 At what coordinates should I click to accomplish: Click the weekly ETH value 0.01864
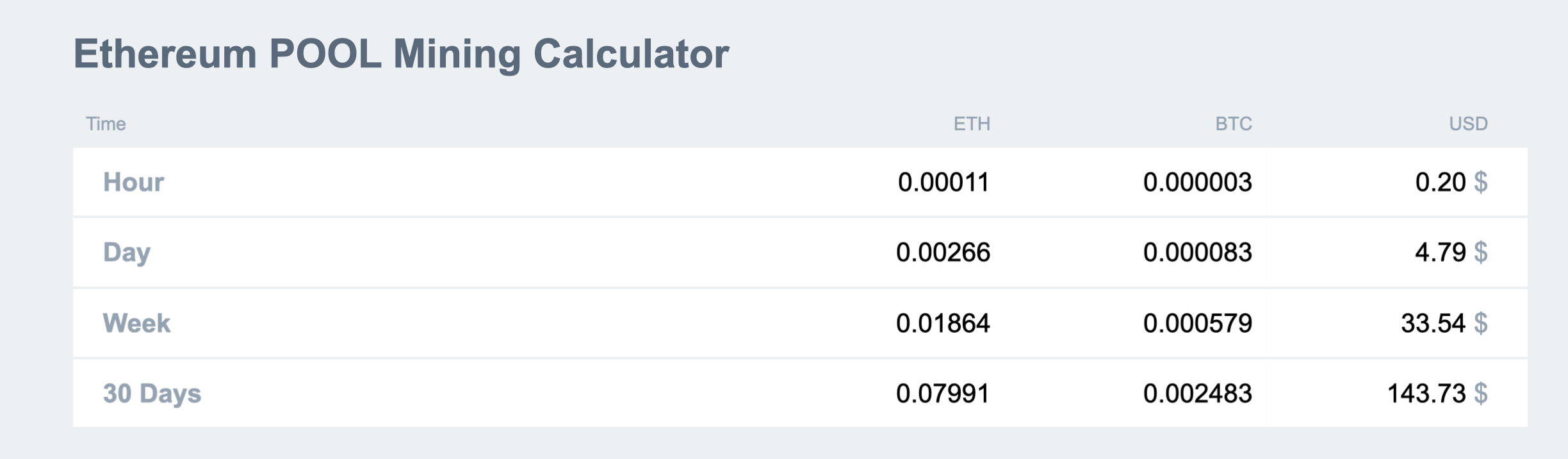click(943, 323)
